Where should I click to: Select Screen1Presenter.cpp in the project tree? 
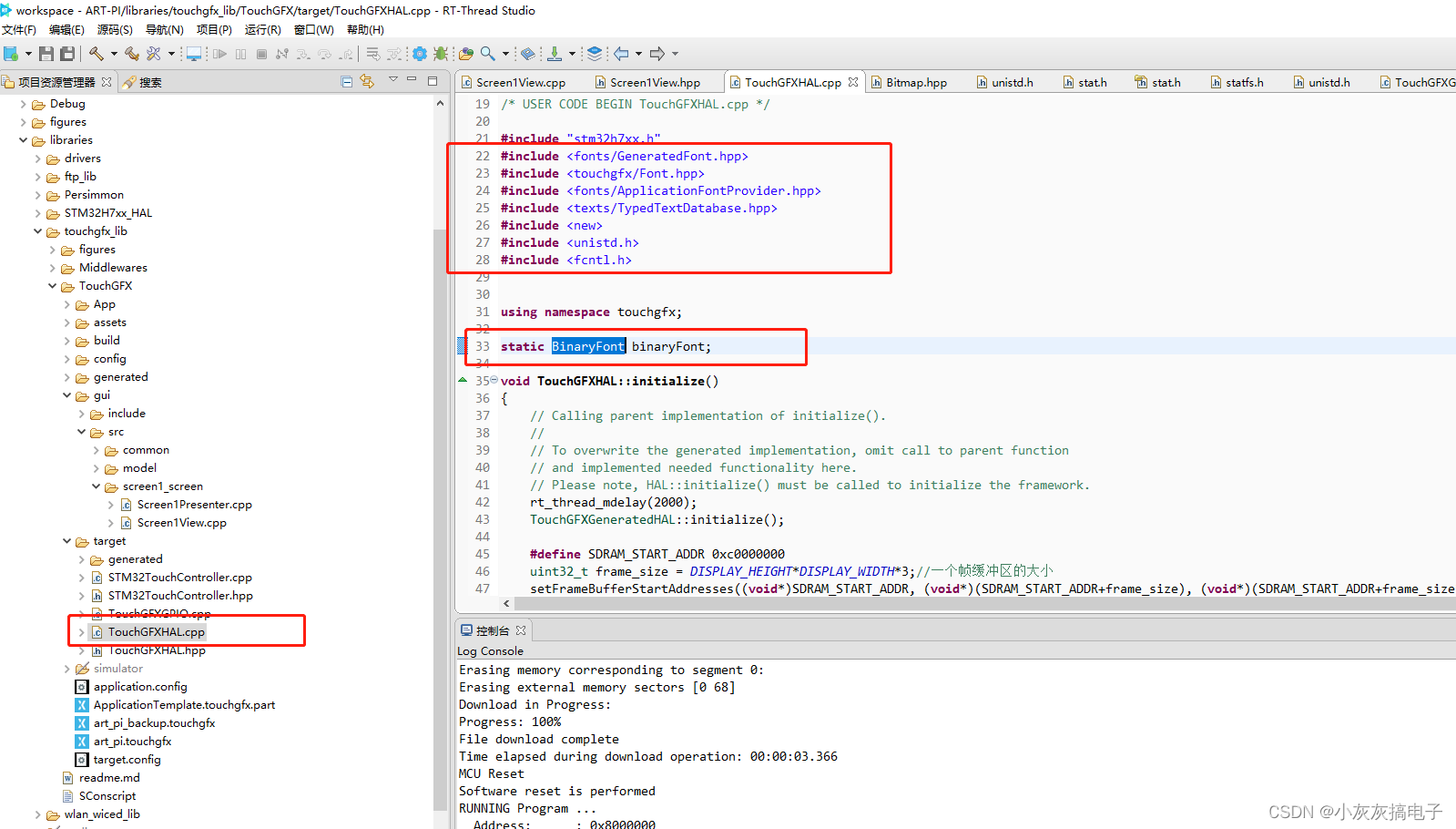click(194, 505)
